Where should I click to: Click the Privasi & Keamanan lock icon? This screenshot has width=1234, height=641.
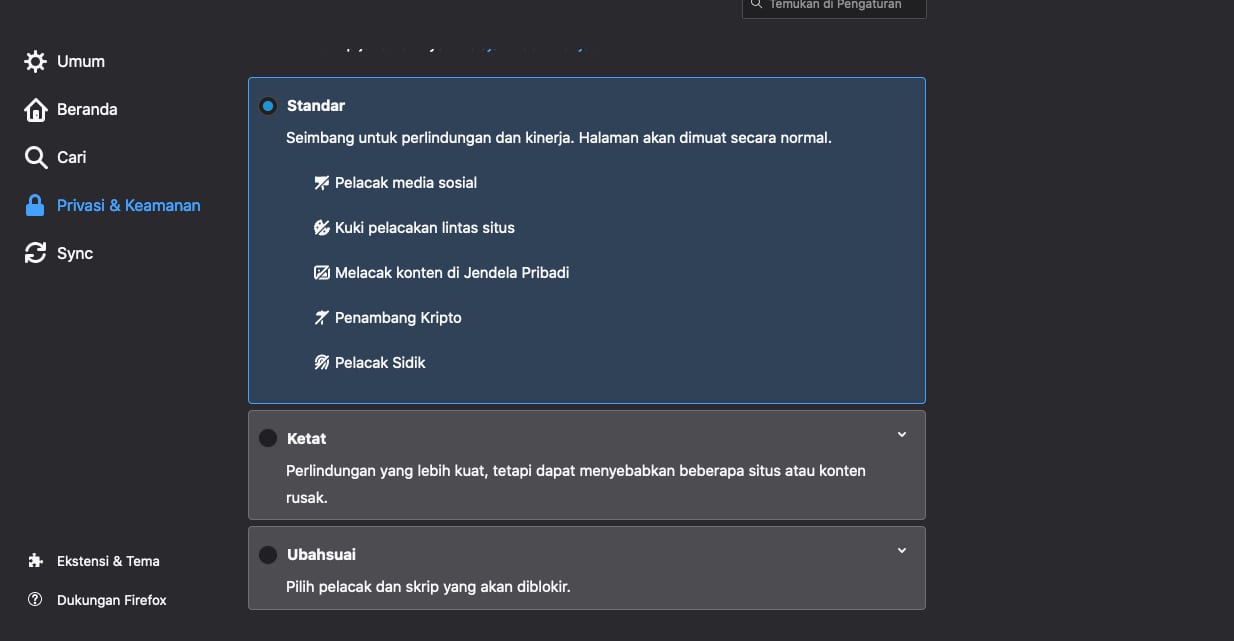[35, 206]
